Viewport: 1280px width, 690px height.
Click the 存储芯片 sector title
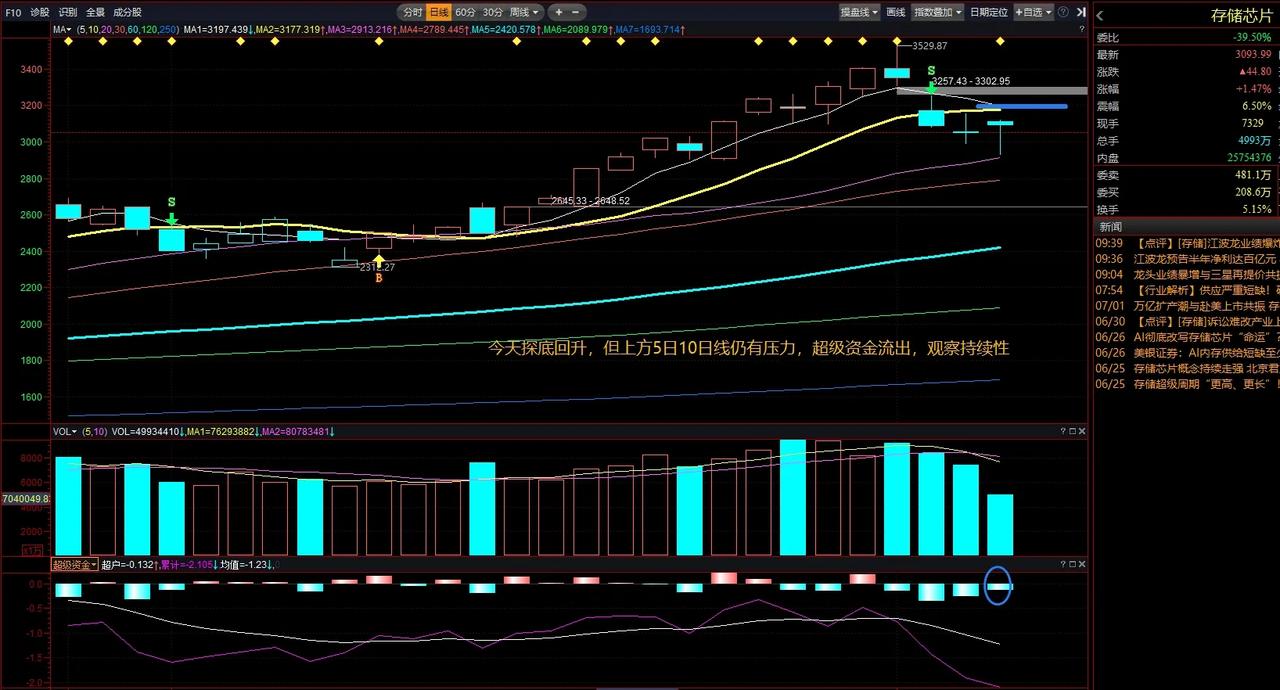tap(1242, 15)
